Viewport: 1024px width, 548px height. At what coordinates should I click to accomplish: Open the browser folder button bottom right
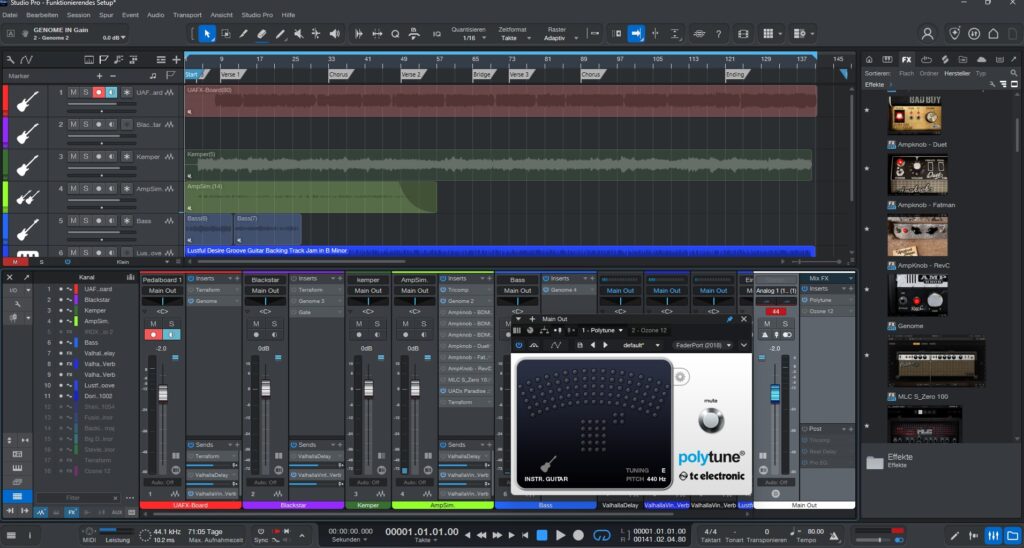1012,535
